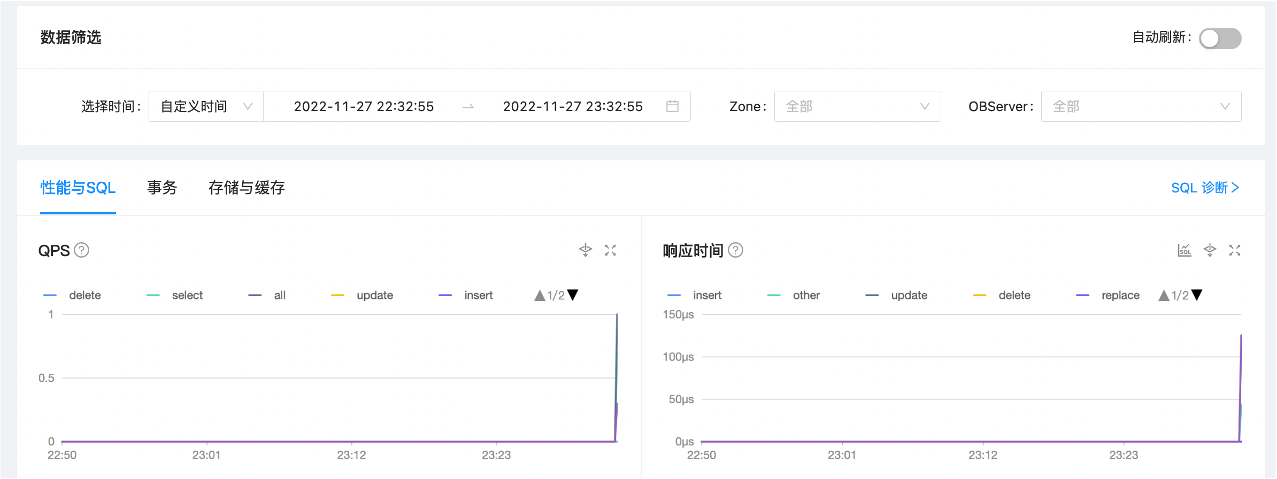Toggle select color swatch in QPS legend
Image resolution: width=1277 pixels, height=479 pixels.
(153, 295)
